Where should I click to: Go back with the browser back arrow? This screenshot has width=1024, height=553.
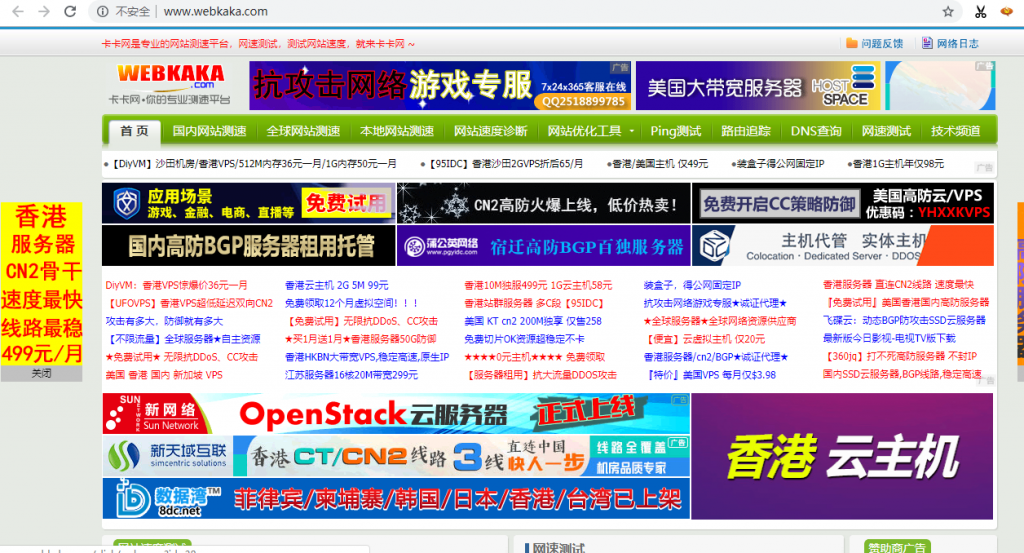[18, 11]
